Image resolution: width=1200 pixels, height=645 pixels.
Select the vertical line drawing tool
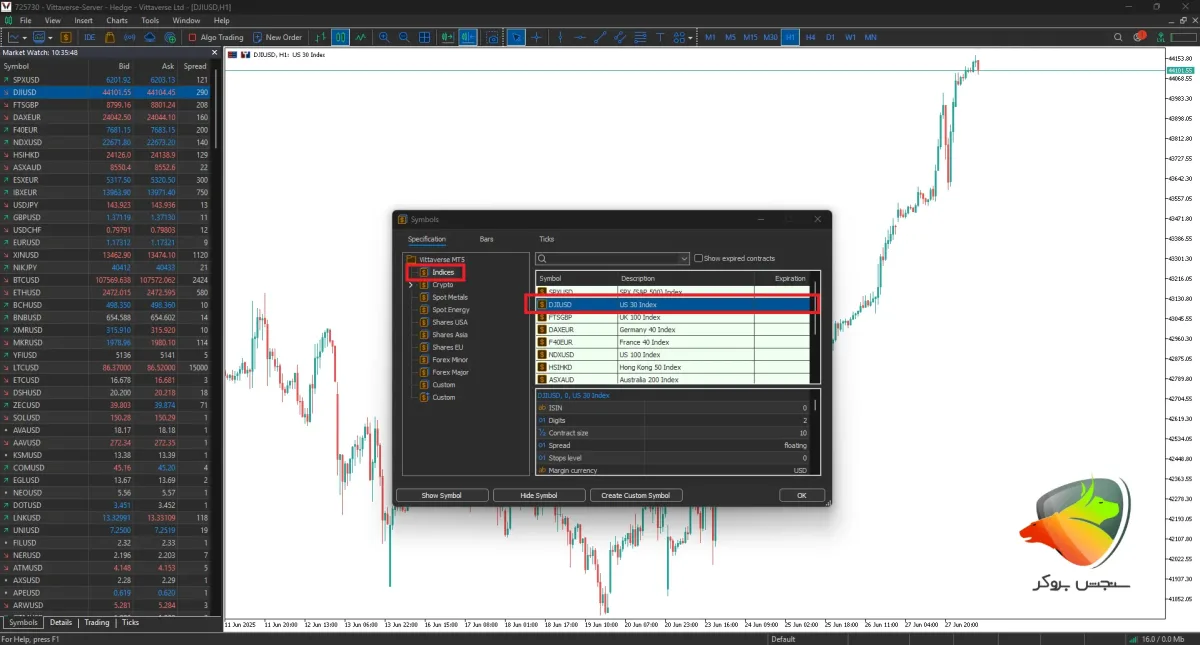560,37
